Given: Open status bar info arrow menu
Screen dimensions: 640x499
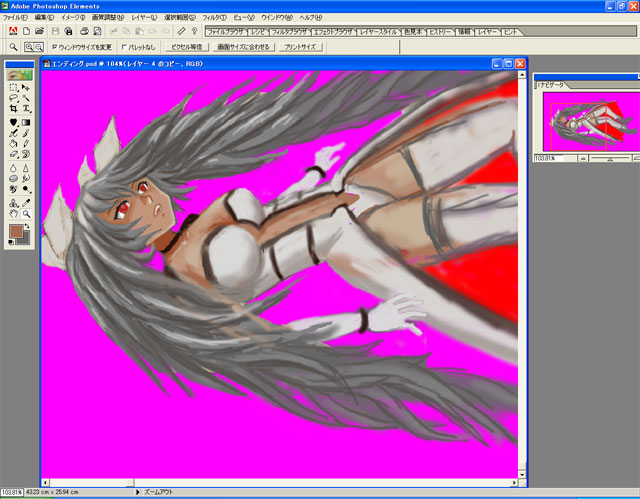Looking at the screenshot, I should [138, 492].
